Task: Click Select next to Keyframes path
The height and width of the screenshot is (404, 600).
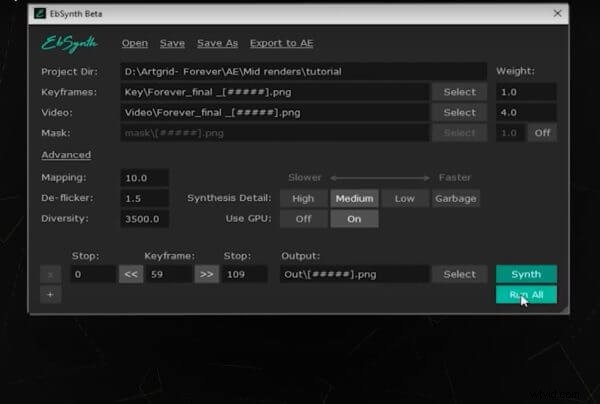Action: [459, 92]
